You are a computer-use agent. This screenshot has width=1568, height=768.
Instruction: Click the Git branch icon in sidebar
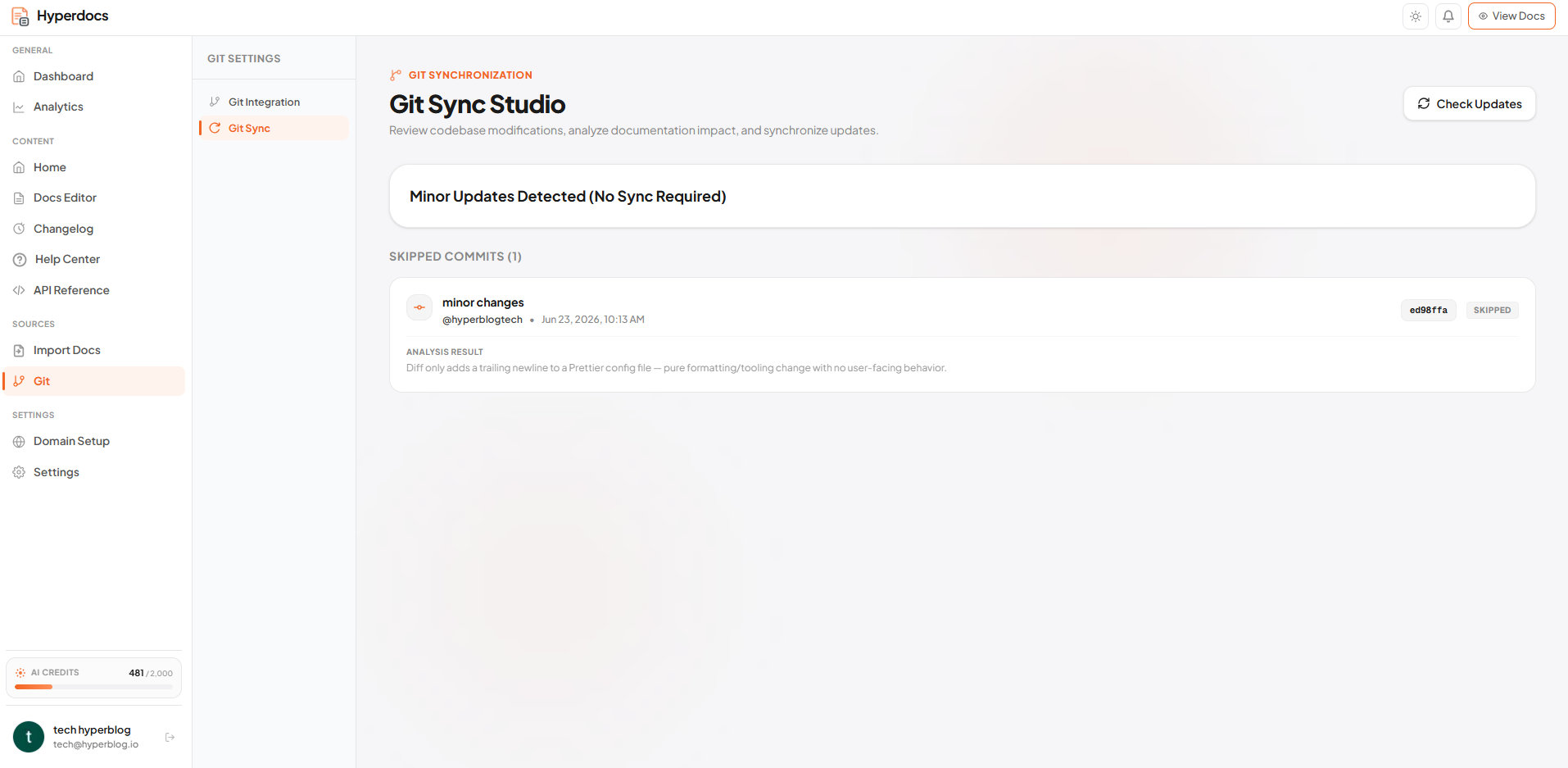pos(19,381)
